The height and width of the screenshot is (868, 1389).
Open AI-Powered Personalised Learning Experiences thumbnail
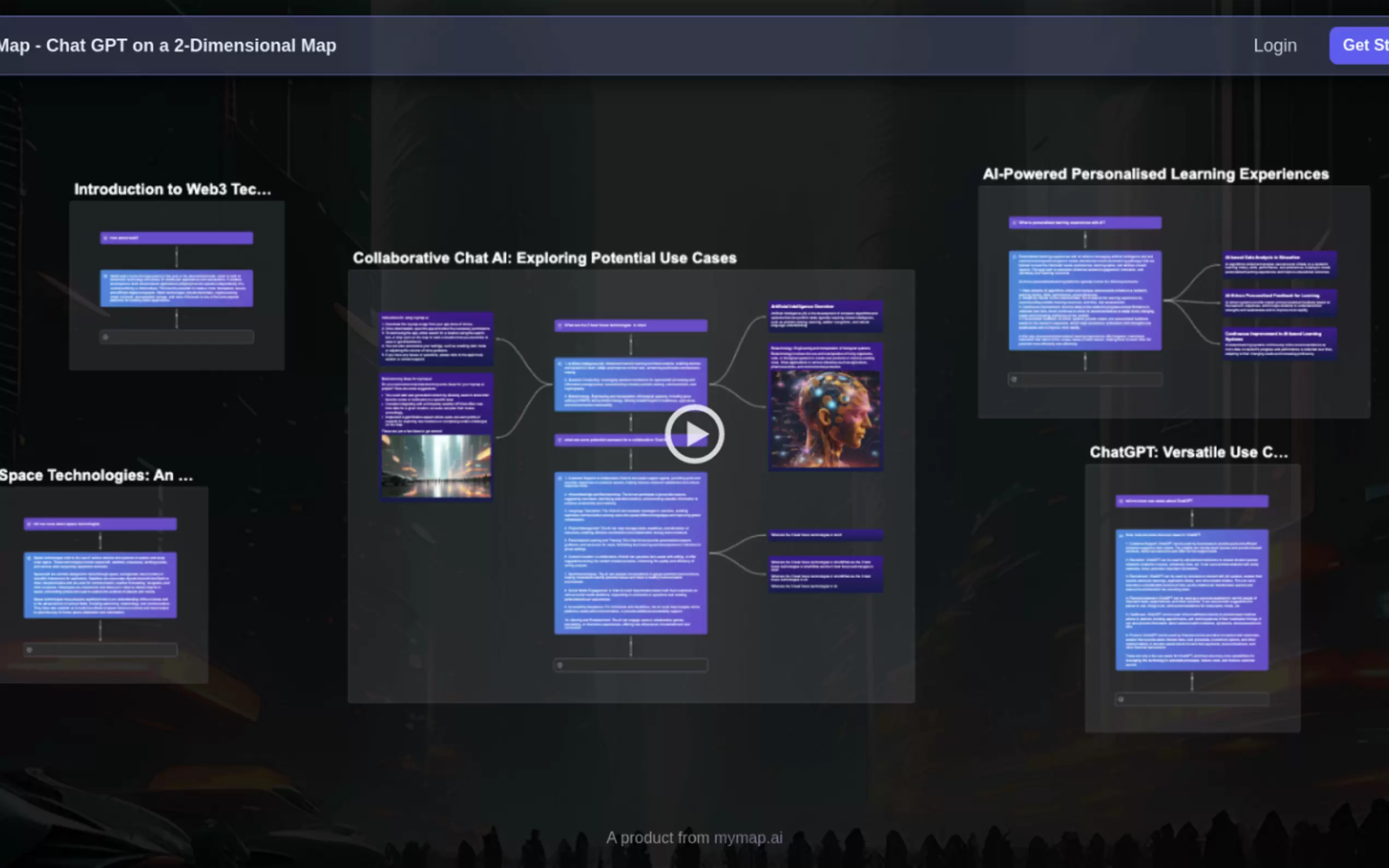[1173, 301]
